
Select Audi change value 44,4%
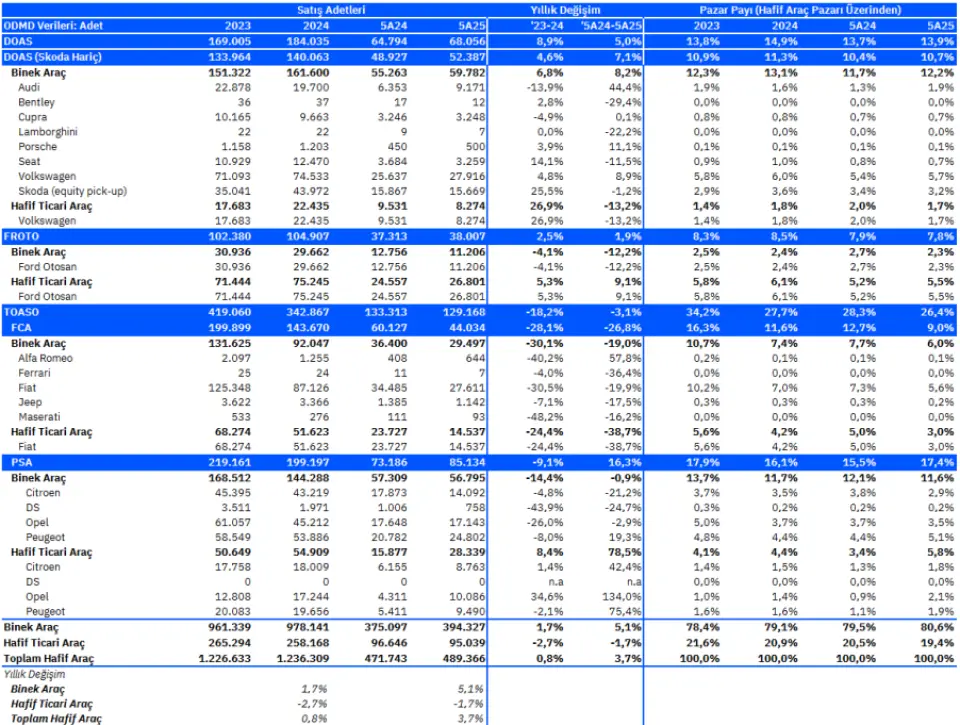[x=625, y=88]
